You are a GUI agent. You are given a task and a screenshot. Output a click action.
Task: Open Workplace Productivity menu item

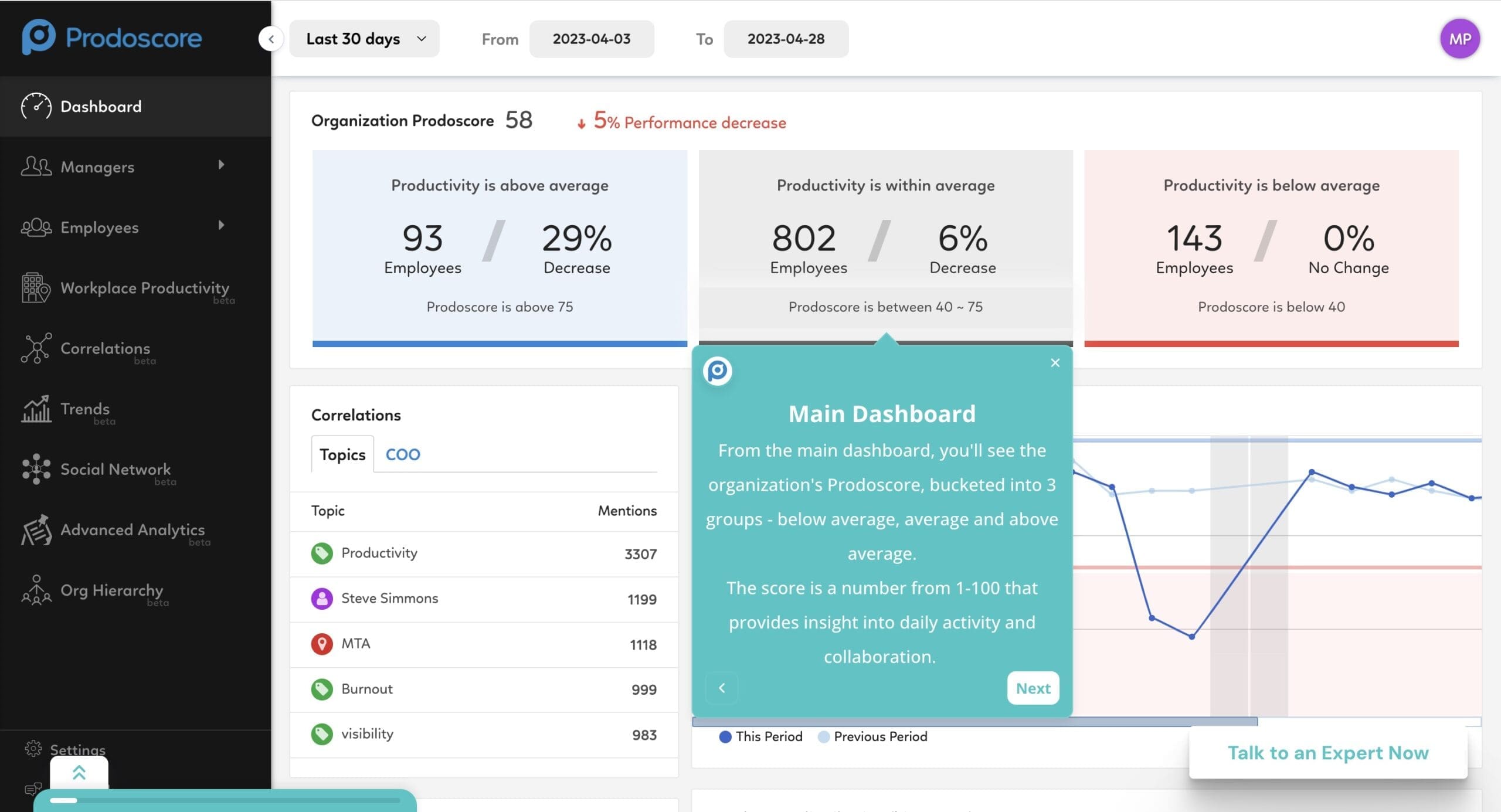click(135, 288)
